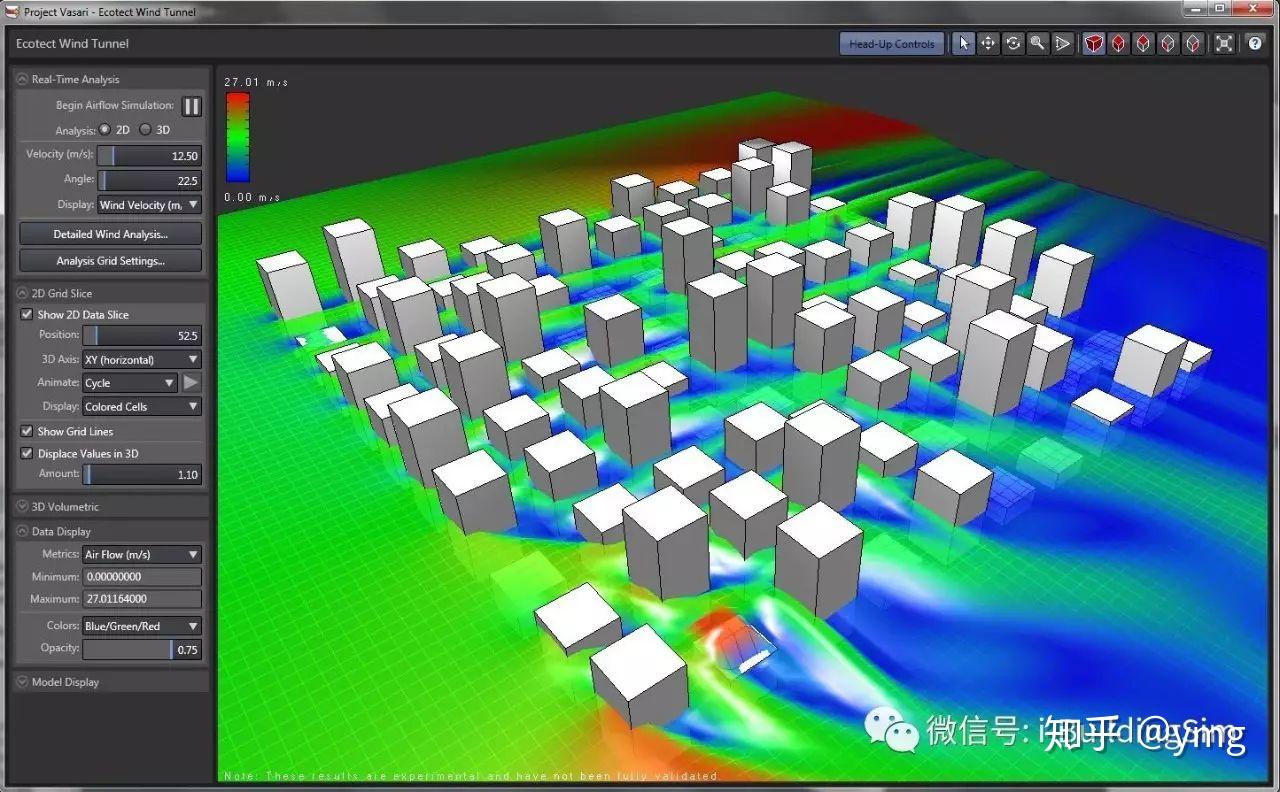Click Detailed Wind Analysis
The width and height of the screenshot is (1280, 792).
(x=109, y=233)
